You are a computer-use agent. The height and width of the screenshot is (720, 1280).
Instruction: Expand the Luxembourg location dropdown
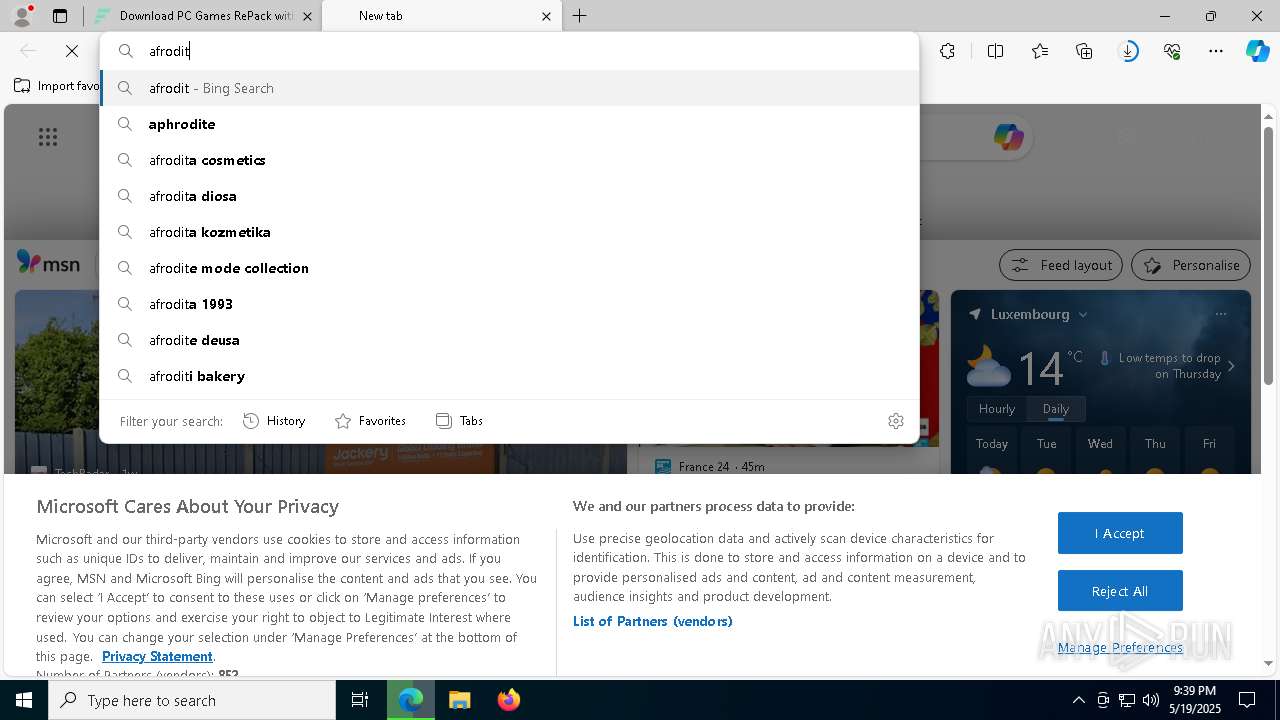[x=1082, y=314]
